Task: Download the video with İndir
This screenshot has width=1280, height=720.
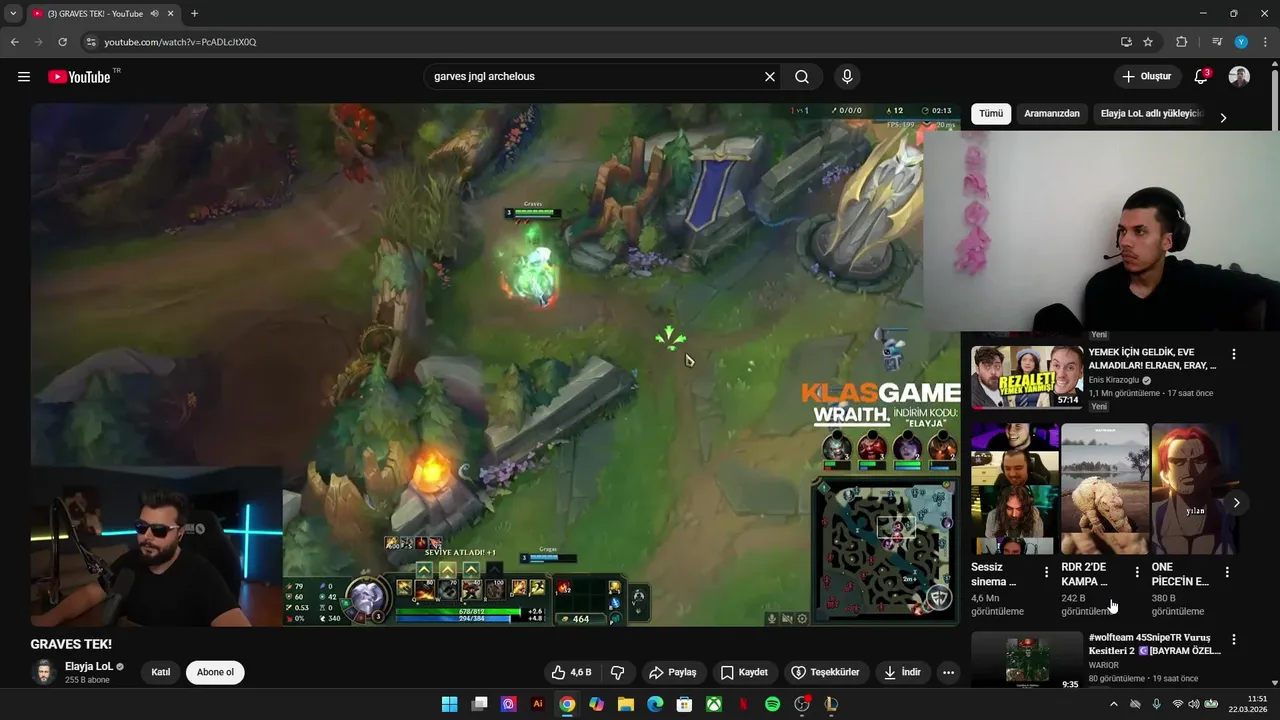Action: click(901, 673)
